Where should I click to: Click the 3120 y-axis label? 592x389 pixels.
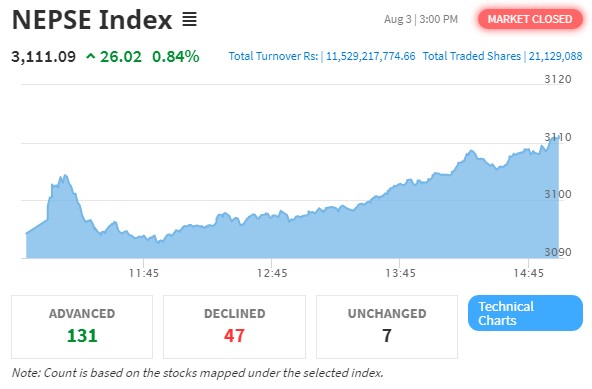[558, 79]
